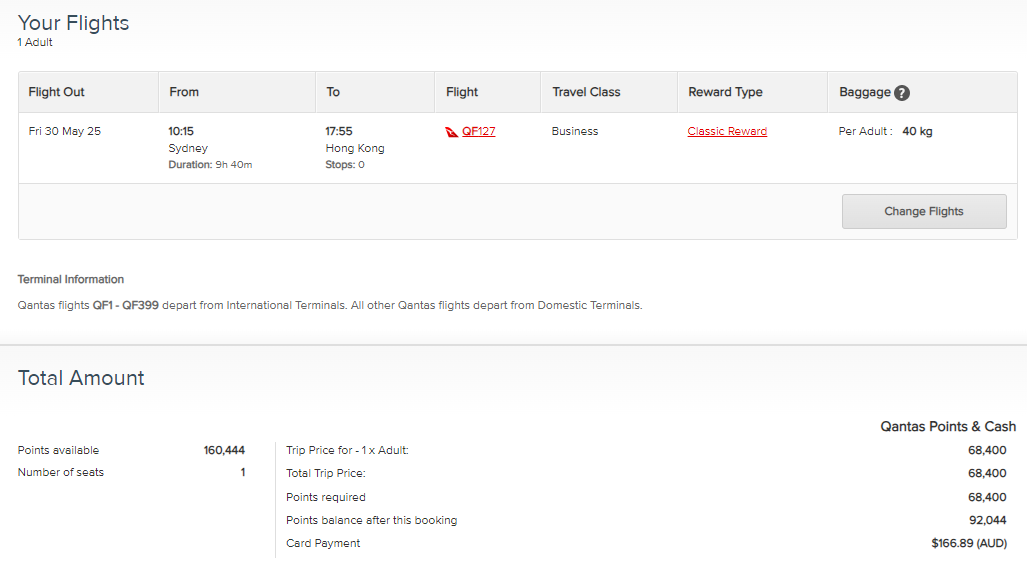This screenshot has height=567, width=1027.
Task: Click the arrival city Hong Kong
Action: [x=355, y=148]
